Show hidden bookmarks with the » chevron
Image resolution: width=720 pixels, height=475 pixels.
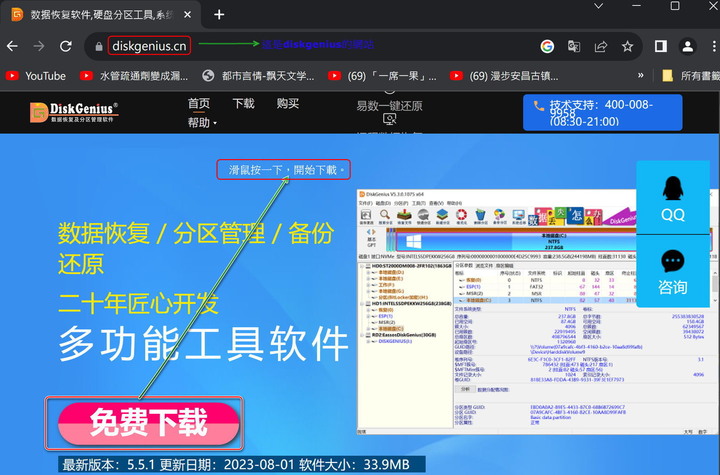(x=641, y=75)
